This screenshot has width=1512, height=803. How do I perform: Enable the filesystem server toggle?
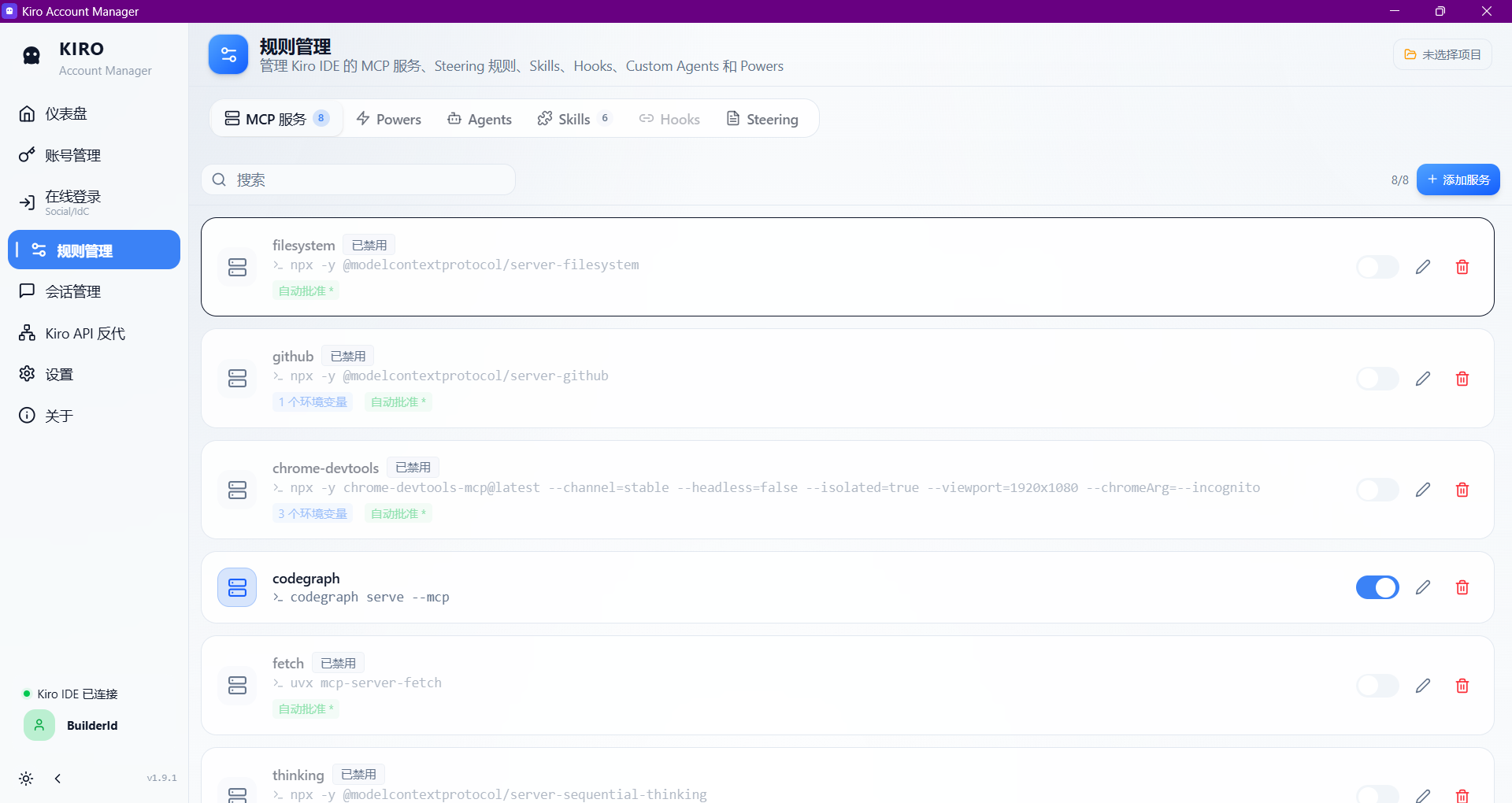[1377, 267]
